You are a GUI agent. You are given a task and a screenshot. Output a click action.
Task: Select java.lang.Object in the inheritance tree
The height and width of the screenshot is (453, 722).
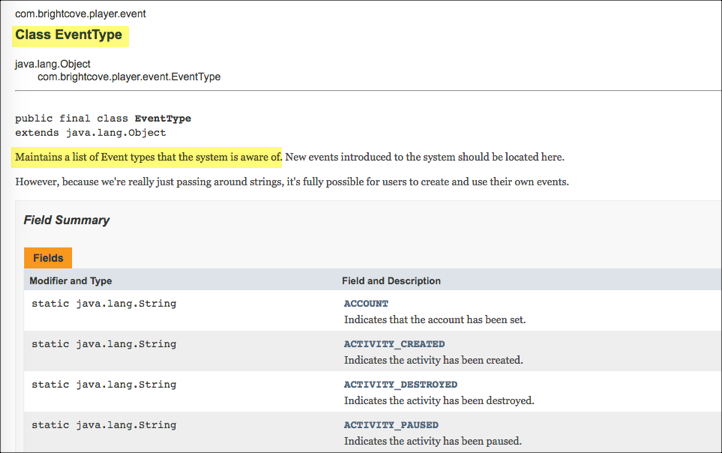pyautogui.click(x=53, y=64)
